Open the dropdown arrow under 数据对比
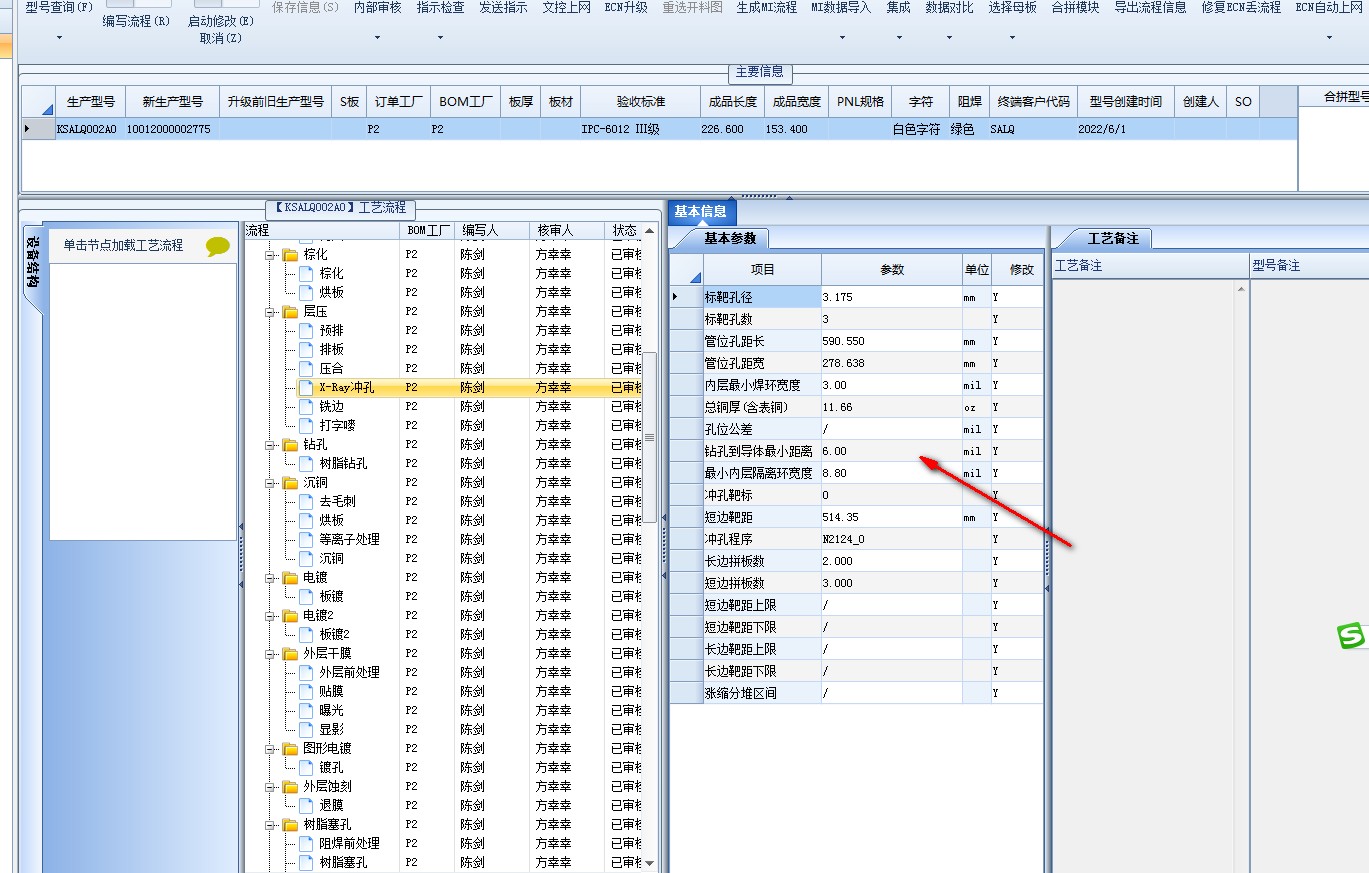 tap(949, 38)
